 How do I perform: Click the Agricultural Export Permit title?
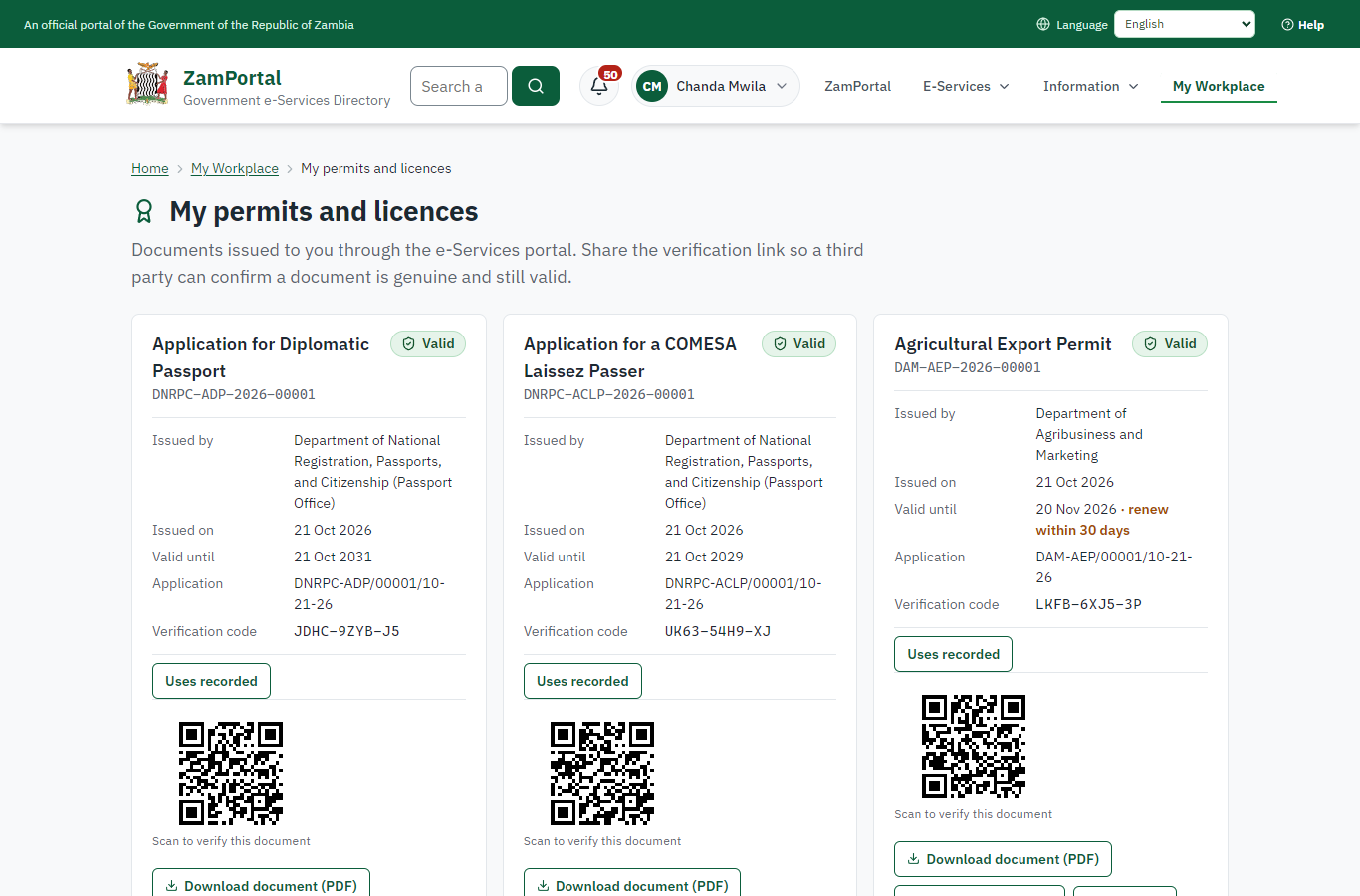pyautogui.click(x=1003, y=343)
